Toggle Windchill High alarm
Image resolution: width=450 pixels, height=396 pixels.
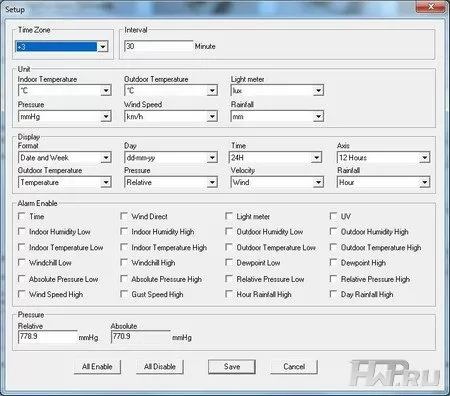[x=124, y=262]
